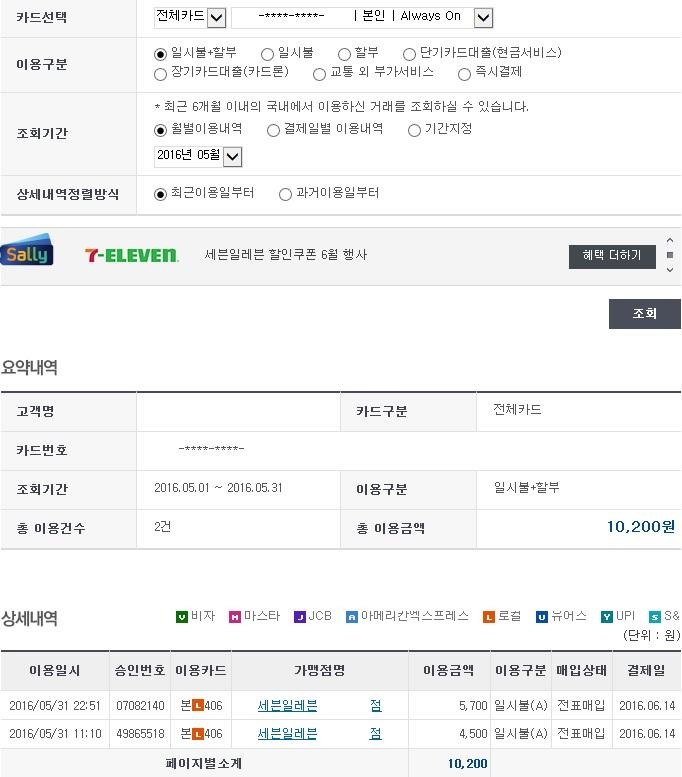Click the Sally card logo icon
Image resolution: width=682 pixels, height=777 pixels.
pyautogui.click(x=27, y=252)
